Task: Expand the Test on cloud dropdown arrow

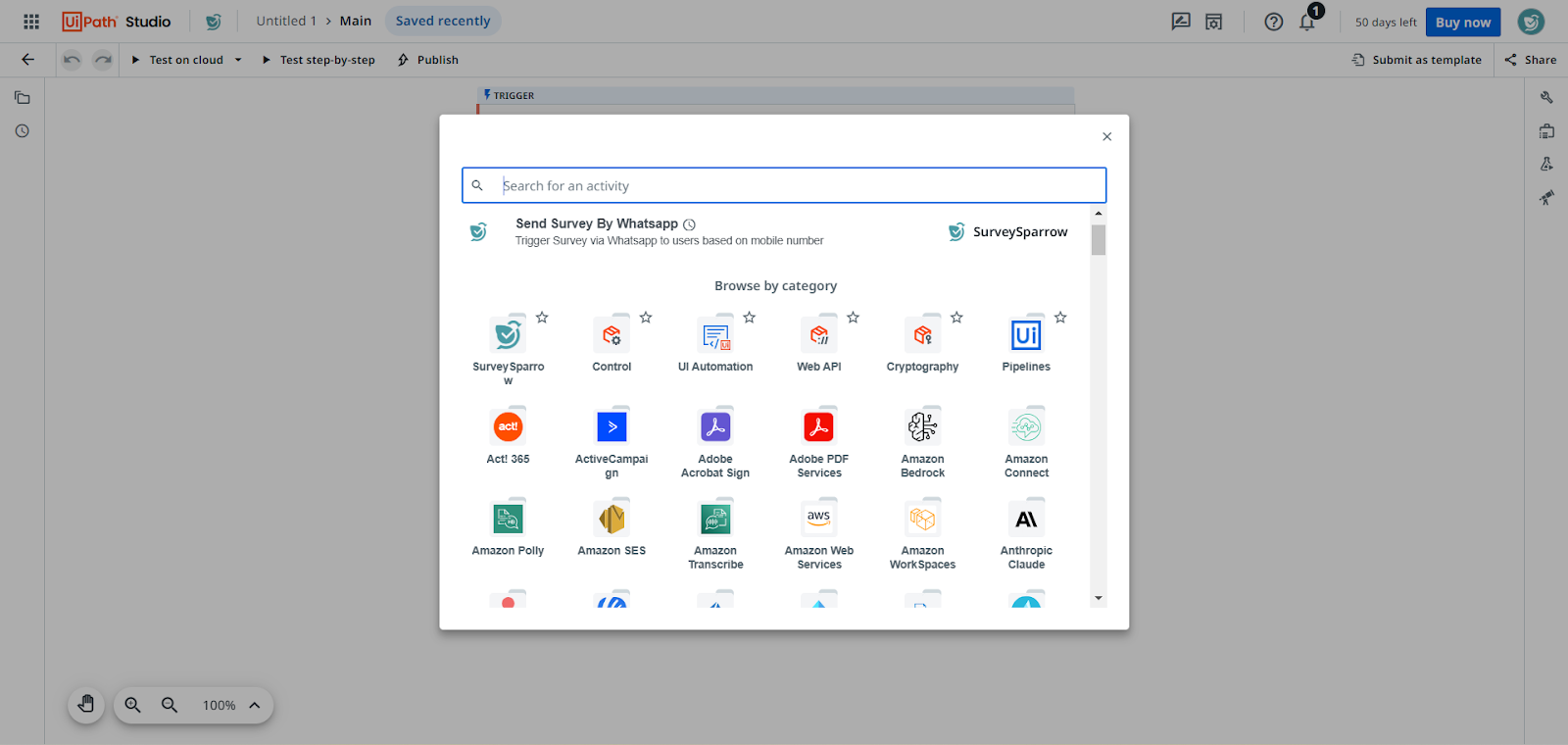Action: point(238,60)
